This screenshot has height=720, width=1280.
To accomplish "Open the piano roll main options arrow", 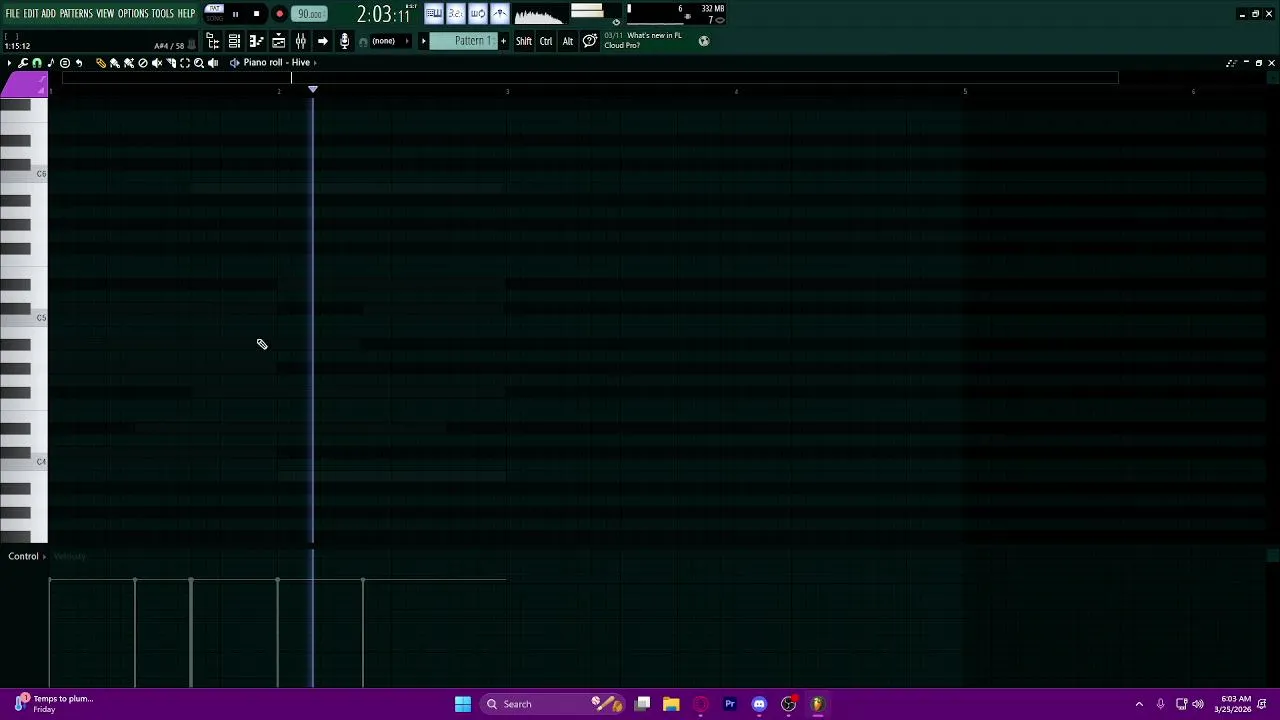I will (9, 63).
